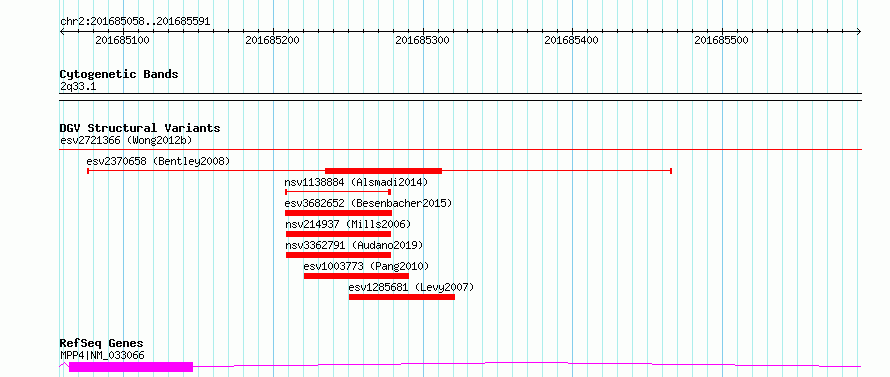This screenshot has height=377, width=890.
Task: Open nsv1138884 (Alsmadi2014) variant label
Action: pos(356,183)
